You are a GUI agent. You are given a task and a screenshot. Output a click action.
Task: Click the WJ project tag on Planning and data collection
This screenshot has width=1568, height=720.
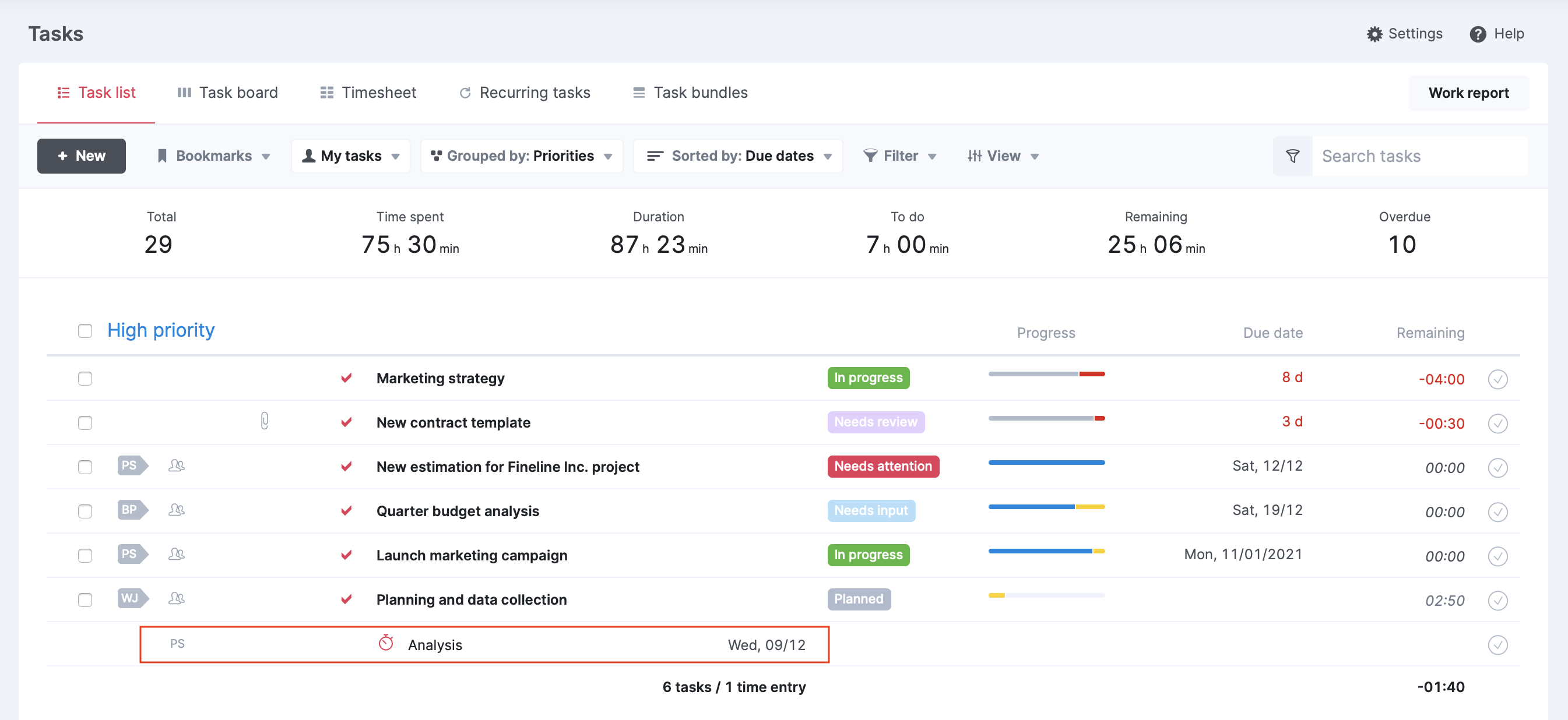click(132, 599)
